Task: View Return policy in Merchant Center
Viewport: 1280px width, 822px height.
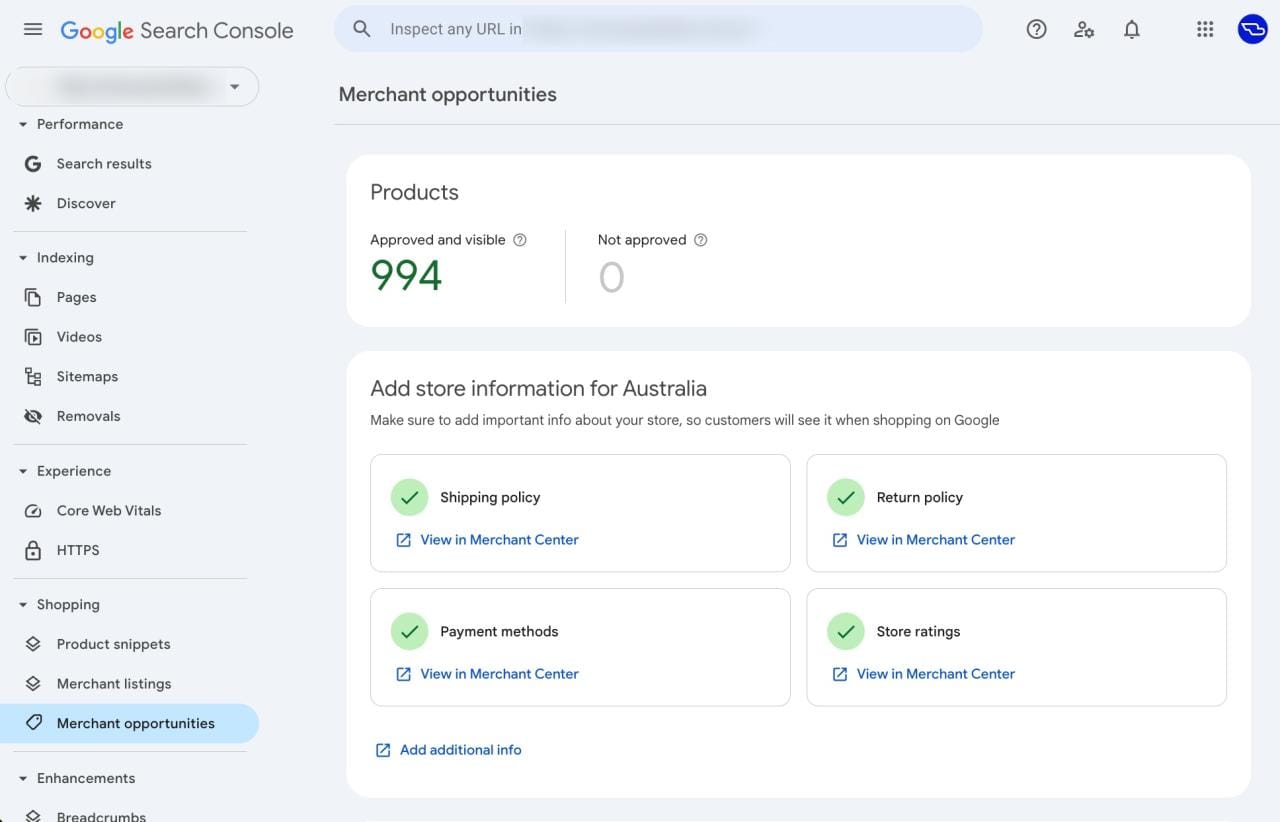Action: pyautogui.click(x=936, y=540)
